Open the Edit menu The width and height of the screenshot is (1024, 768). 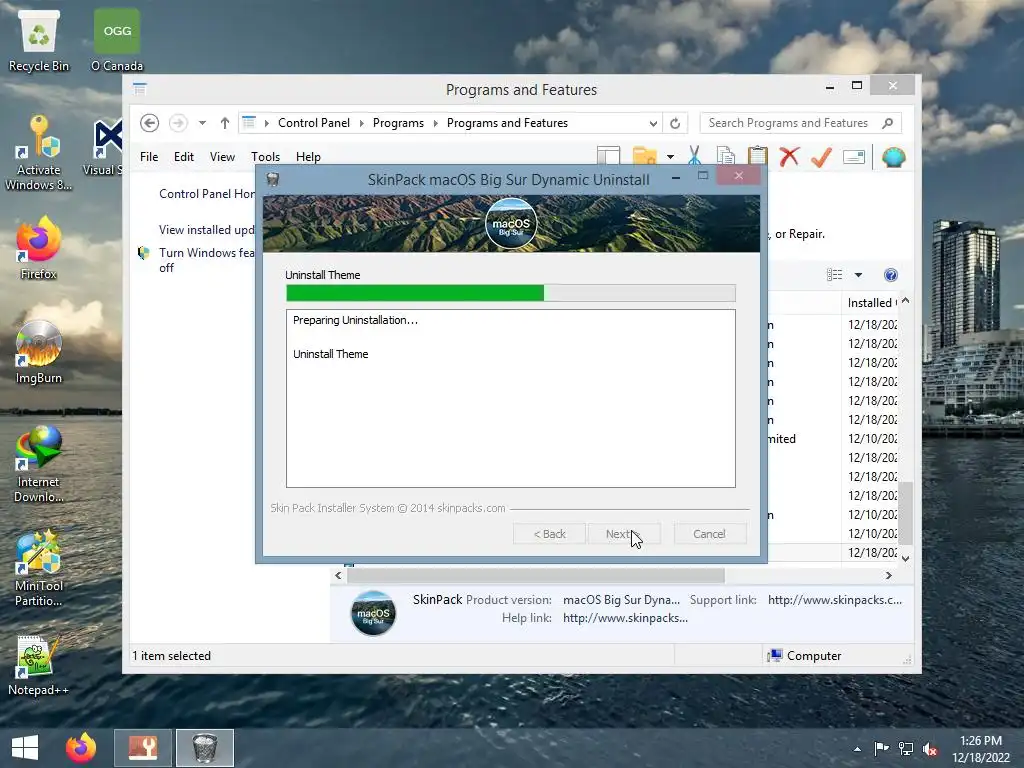(184, 157)
